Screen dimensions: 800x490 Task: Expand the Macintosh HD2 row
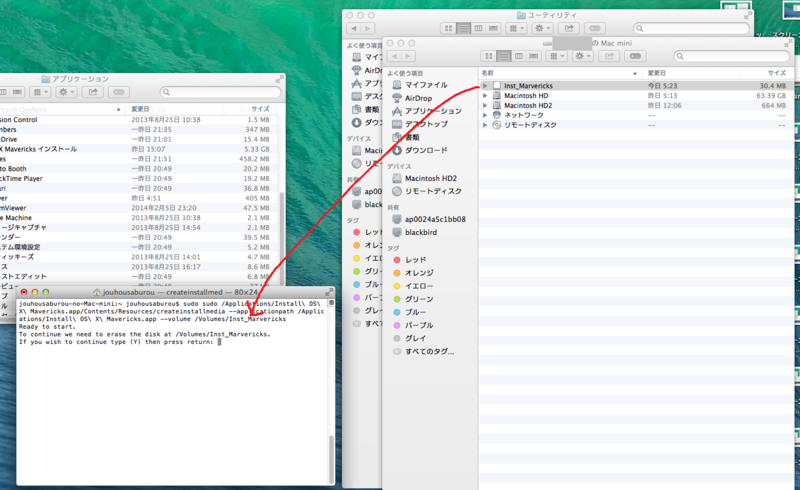485,105
